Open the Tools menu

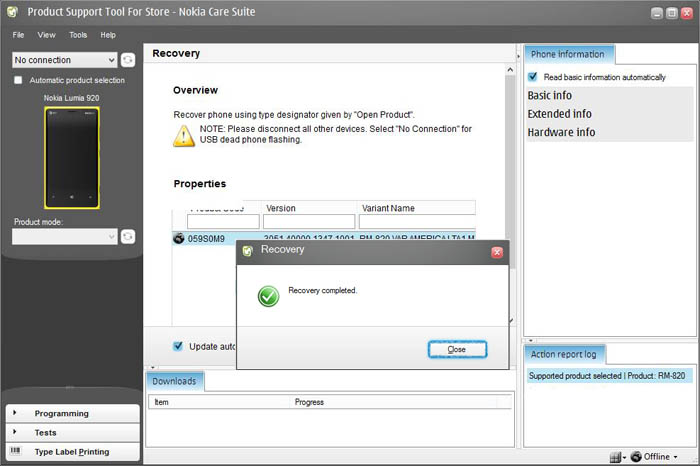click(x=78, y=35)
